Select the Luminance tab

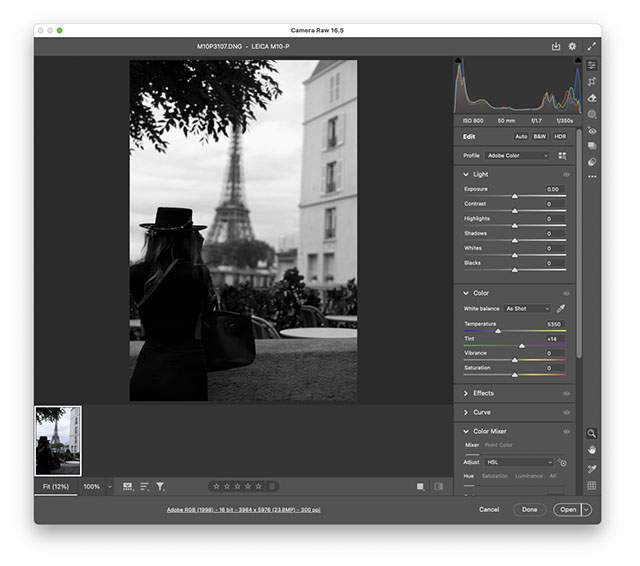(529, 476)
